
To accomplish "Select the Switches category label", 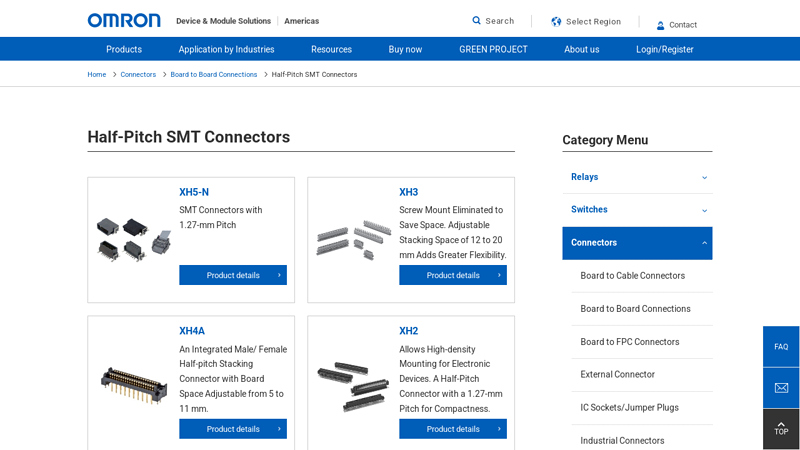I will [589, 210].
